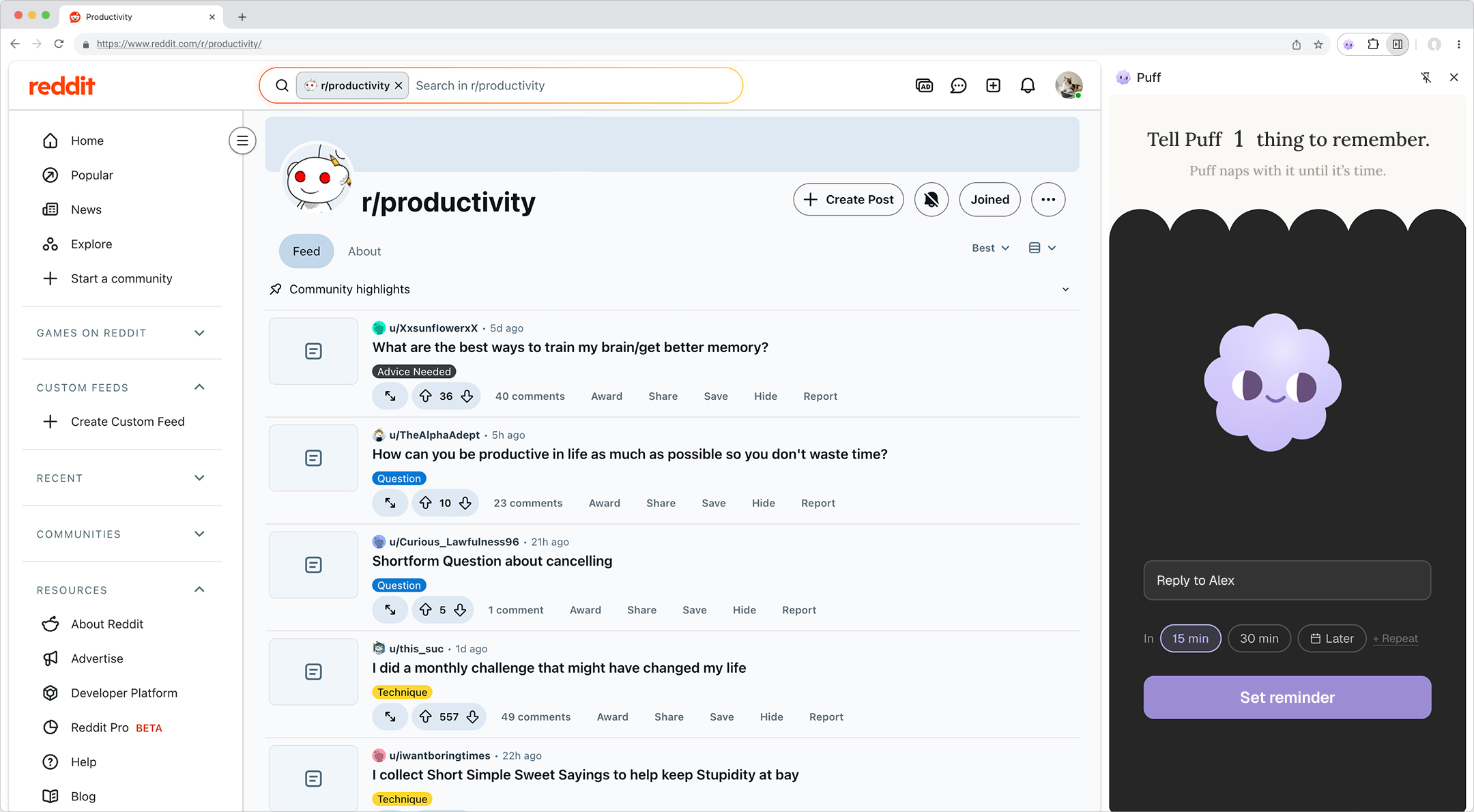Close the Puff side panel

click(1454, 77)
